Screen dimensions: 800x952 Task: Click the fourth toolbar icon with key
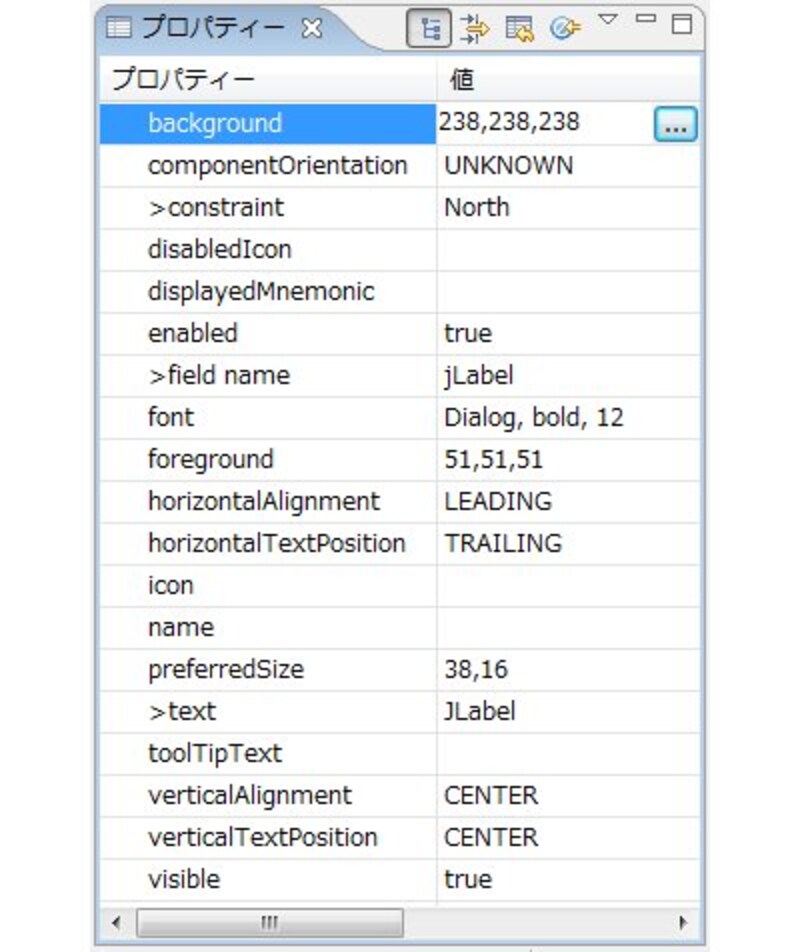565,29
